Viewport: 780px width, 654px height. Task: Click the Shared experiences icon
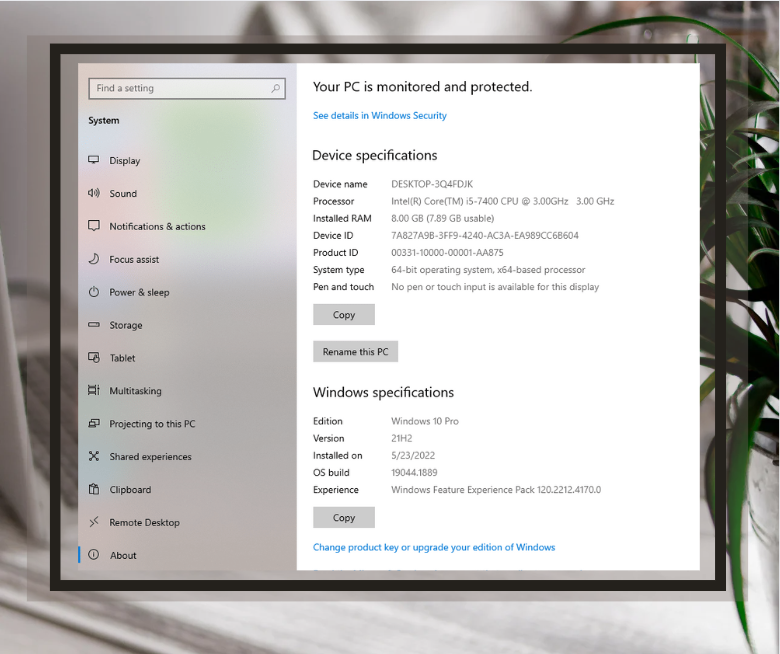pos(94,456)
